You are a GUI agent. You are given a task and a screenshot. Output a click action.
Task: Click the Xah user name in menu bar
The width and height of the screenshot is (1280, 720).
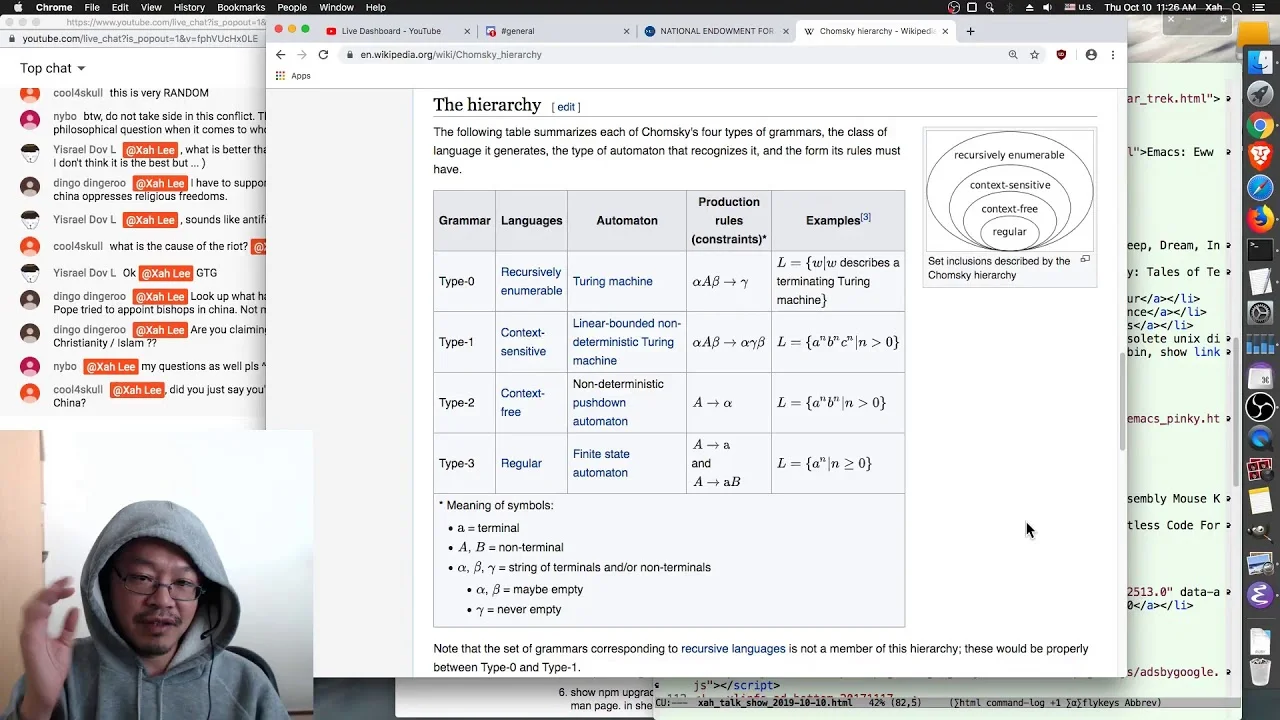[x=1213, y=7]
